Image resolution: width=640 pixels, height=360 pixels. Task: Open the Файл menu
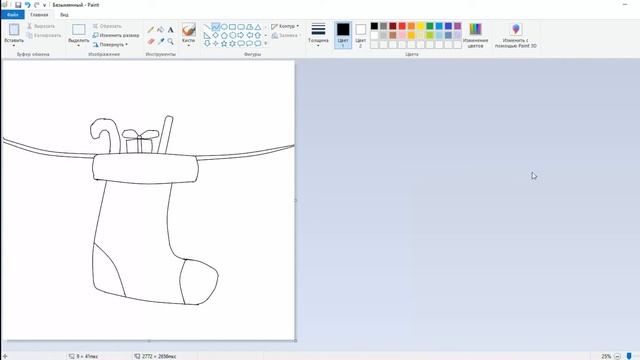click(13, 15)
